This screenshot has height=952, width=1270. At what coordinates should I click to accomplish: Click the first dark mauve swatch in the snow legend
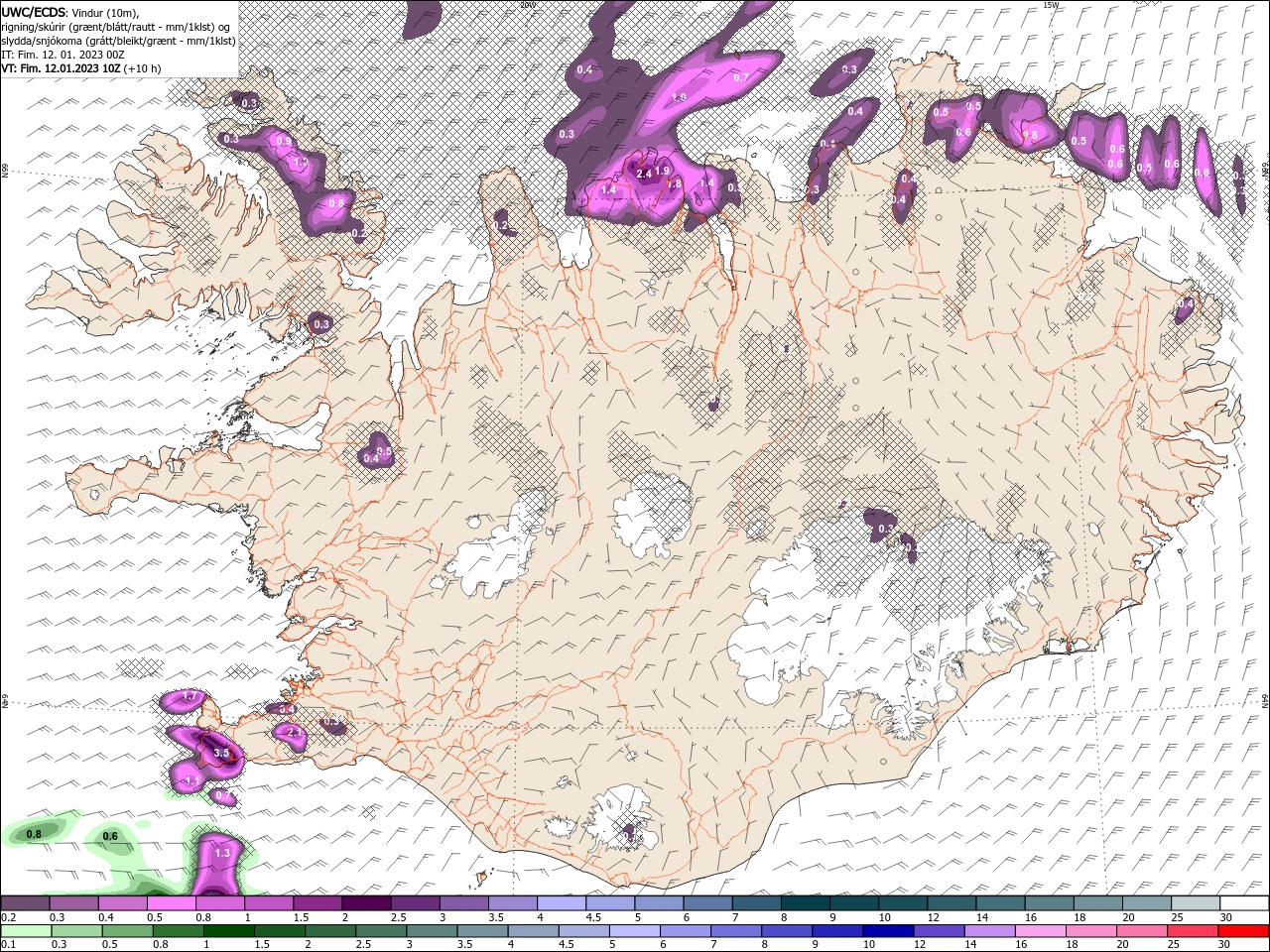tap(25, 903)
